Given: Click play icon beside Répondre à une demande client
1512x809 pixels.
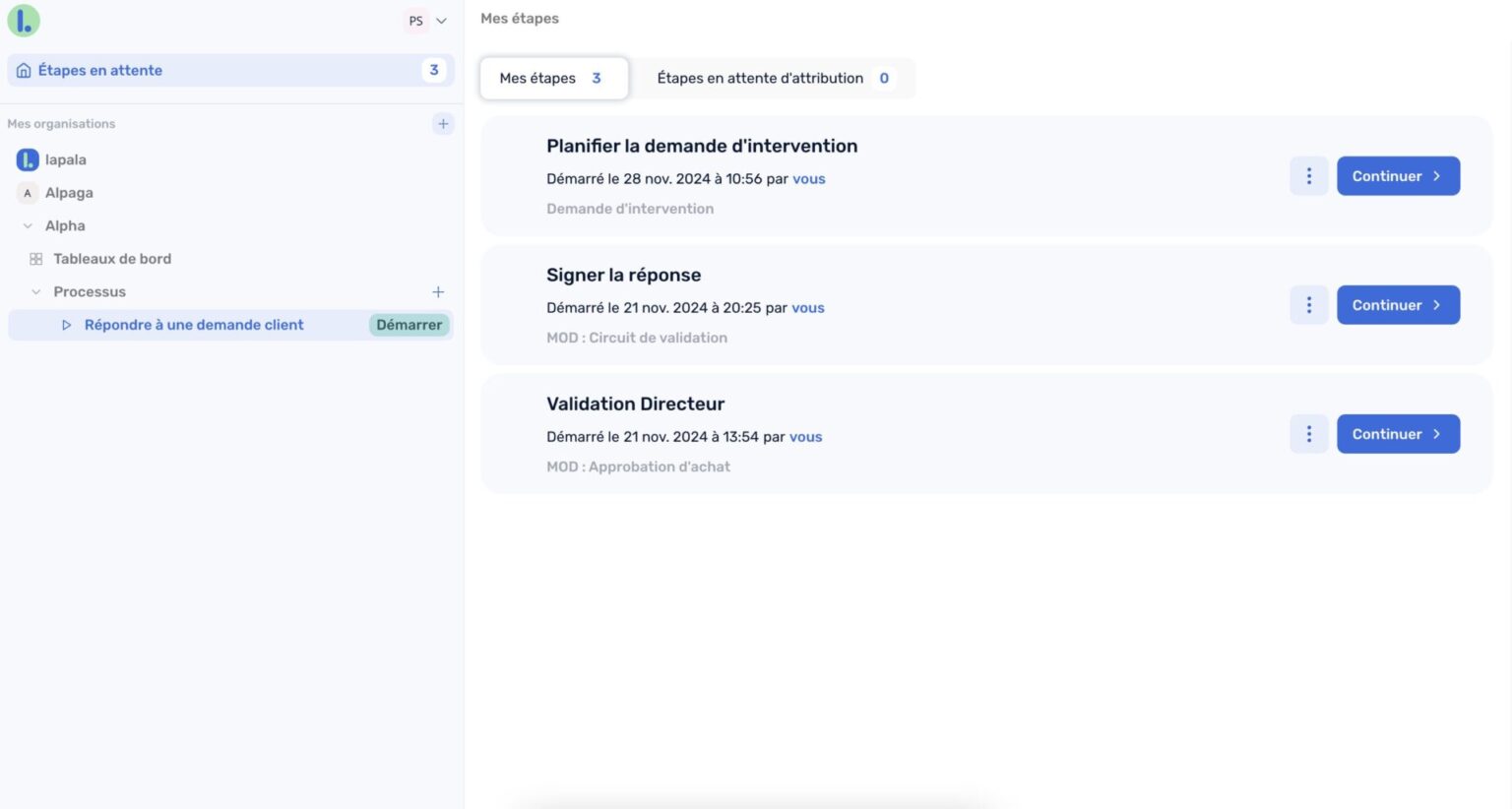Looking at the screenshot, I should coord(66,325).
